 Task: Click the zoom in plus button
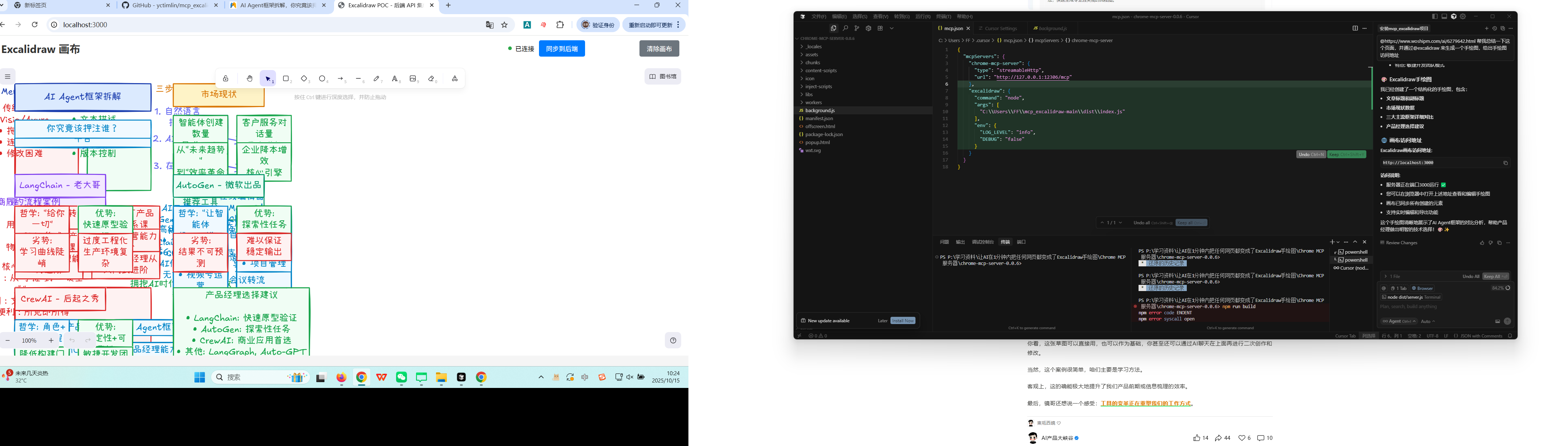51,341
